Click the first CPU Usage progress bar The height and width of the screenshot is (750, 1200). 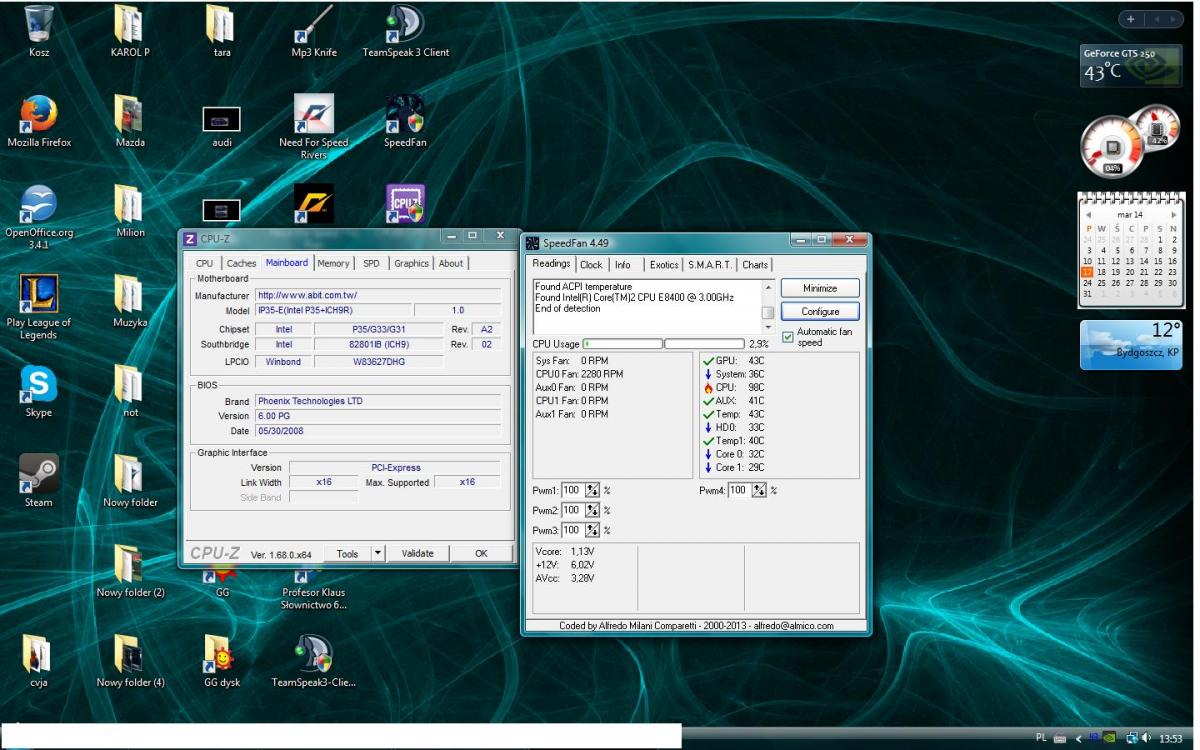[622, 344]
